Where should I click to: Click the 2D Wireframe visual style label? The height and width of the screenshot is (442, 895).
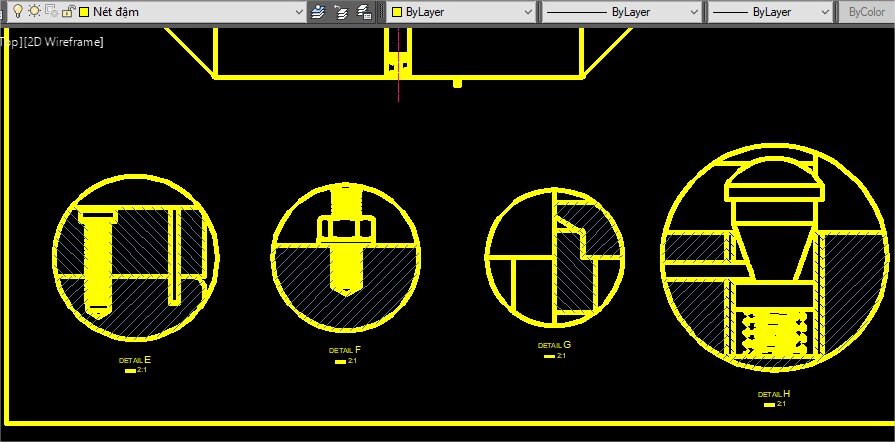[x=64, y=42]
